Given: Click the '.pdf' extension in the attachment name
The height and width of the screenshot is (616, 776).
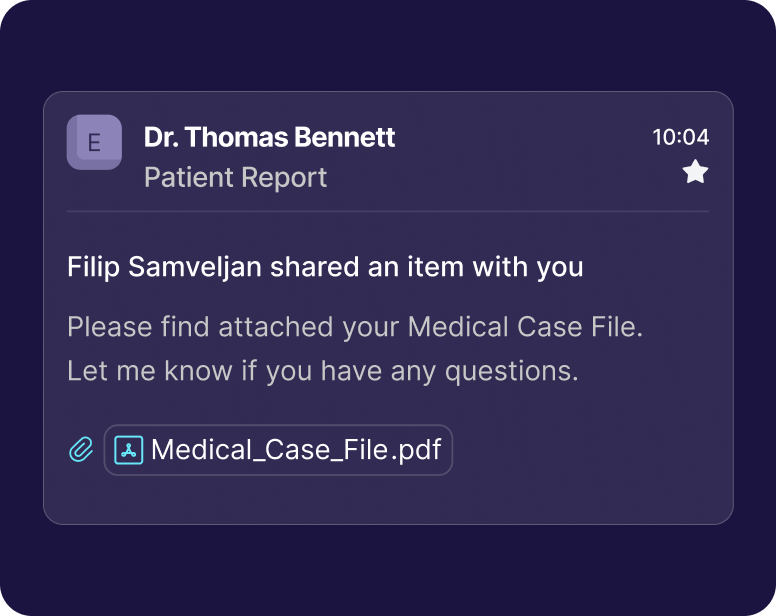Looking at the screenshot, I should point(417,450).
